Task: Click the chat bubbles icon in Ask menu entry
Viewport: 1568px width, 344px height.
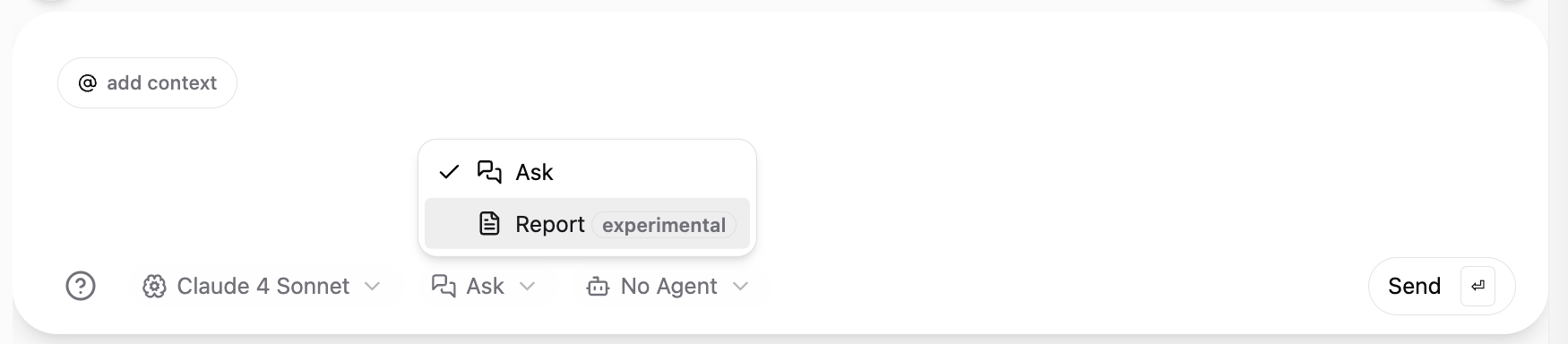Action: [x=489, y=172]
